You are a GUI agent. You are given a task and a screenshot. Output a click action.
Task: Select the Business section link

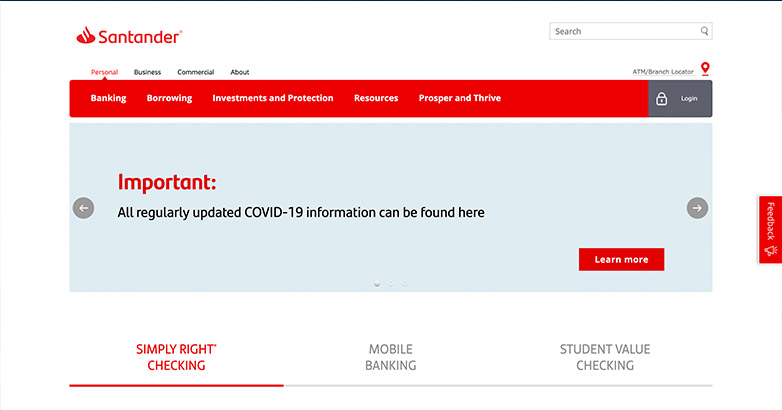click(148, 72)
